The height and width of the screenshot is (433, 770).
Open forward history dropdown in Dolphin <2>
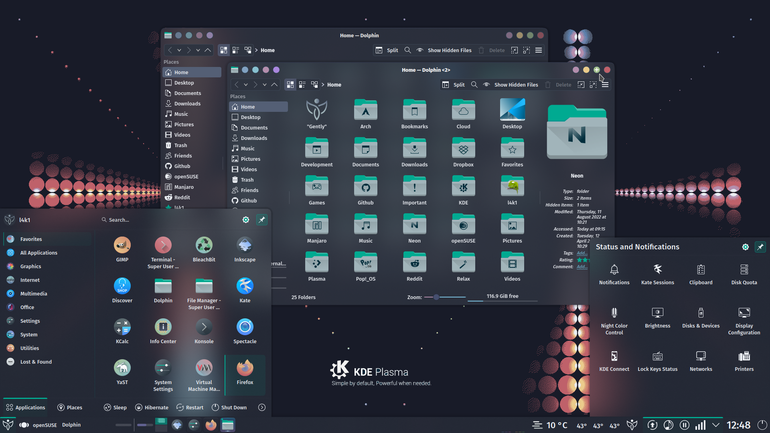[264, 84]
